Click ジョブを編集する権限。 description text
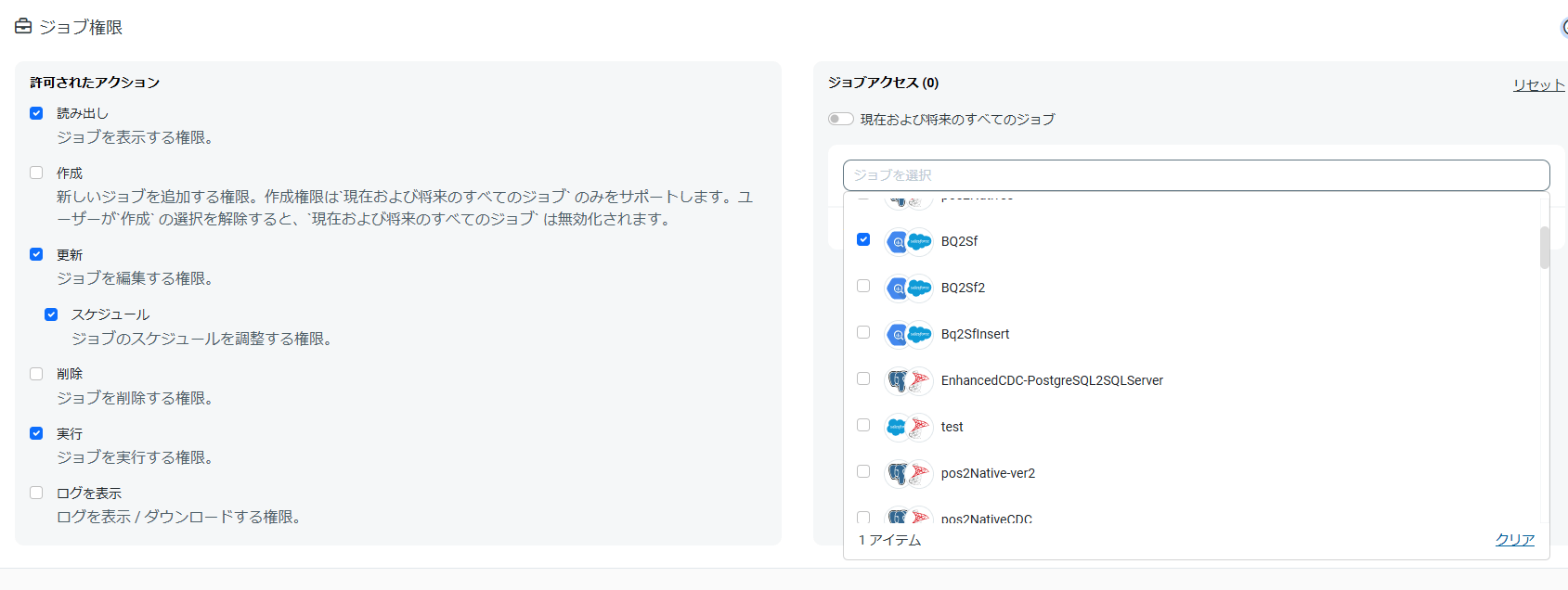 pos(138,278)
